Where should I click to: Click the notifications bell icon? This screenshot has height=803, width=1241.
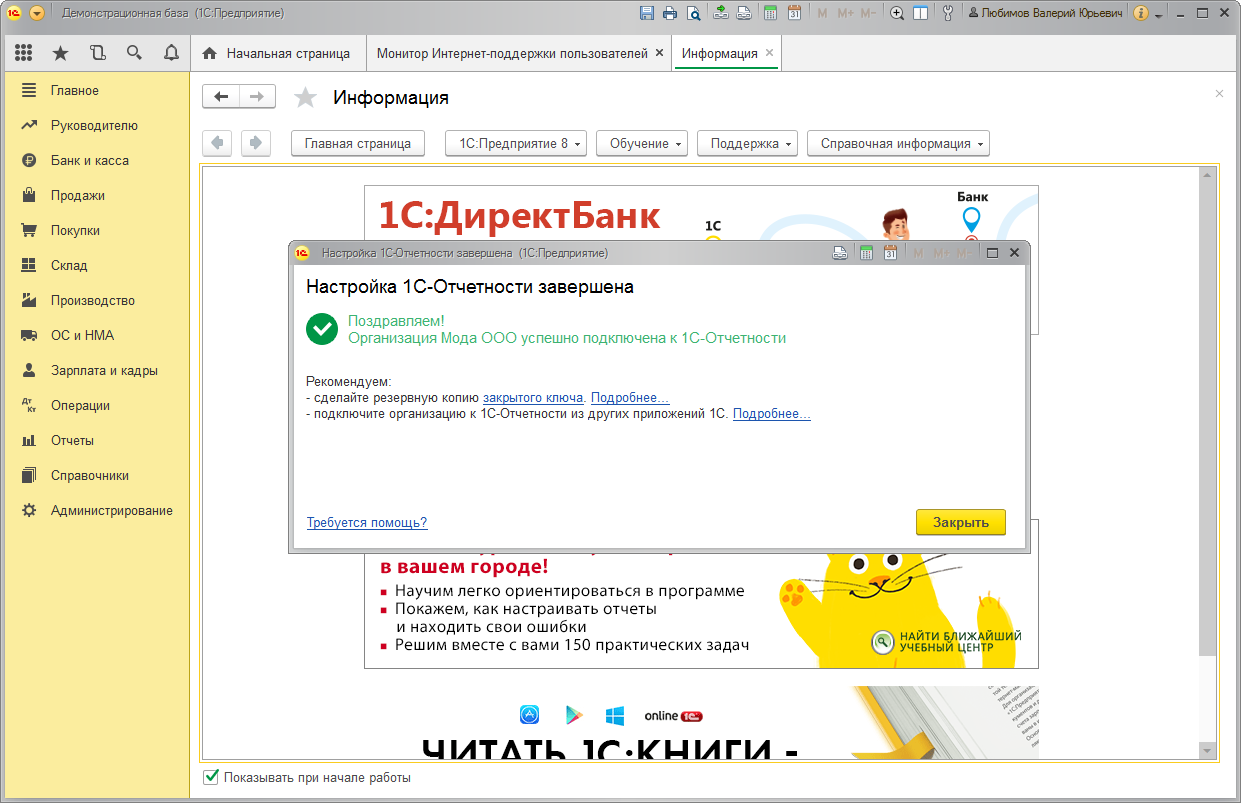pyautogui.click(x=171, y=53)
